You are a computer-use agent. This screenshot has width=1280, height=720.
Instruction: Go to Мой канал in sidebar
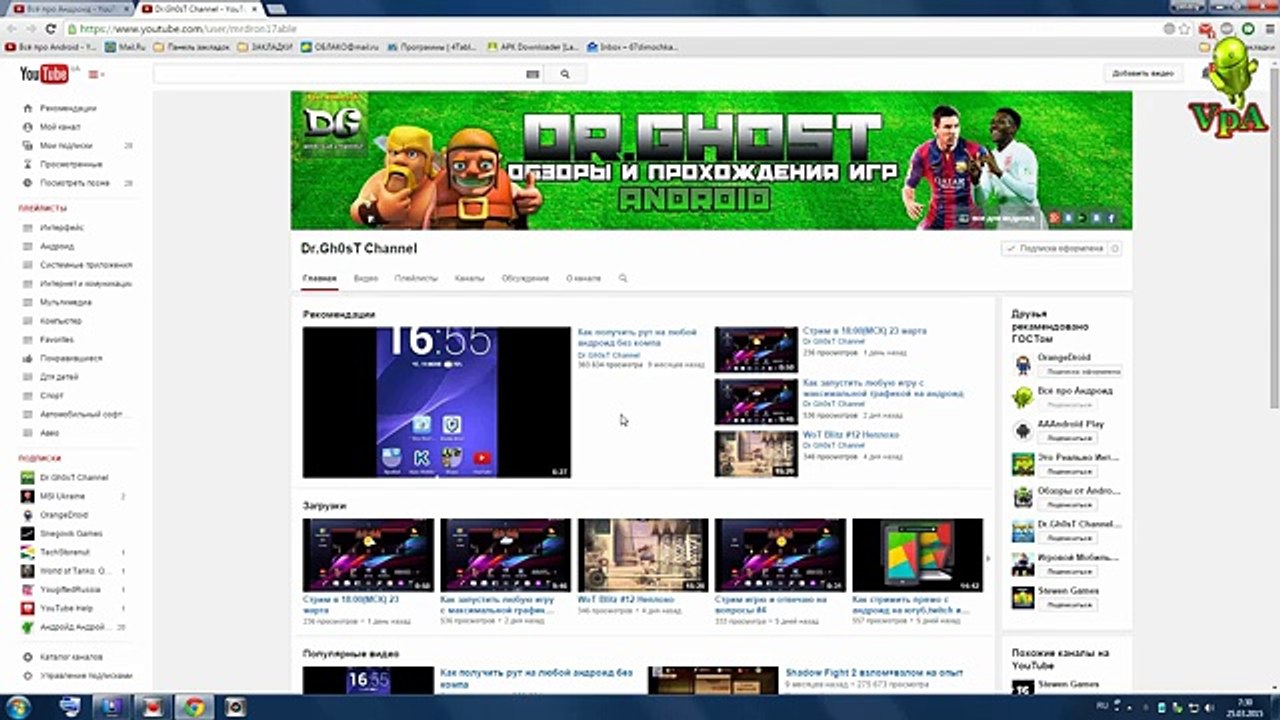60,127
